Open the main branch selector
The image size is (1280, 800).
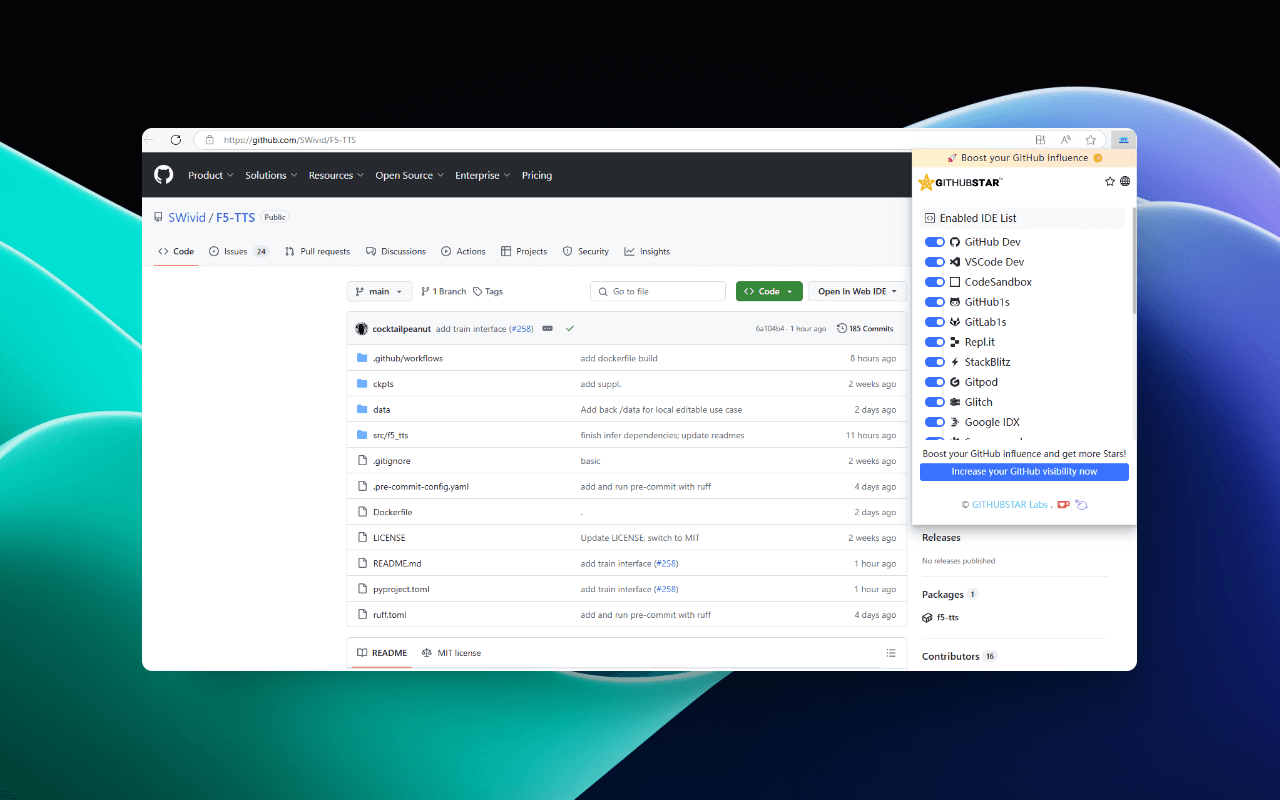379,291
